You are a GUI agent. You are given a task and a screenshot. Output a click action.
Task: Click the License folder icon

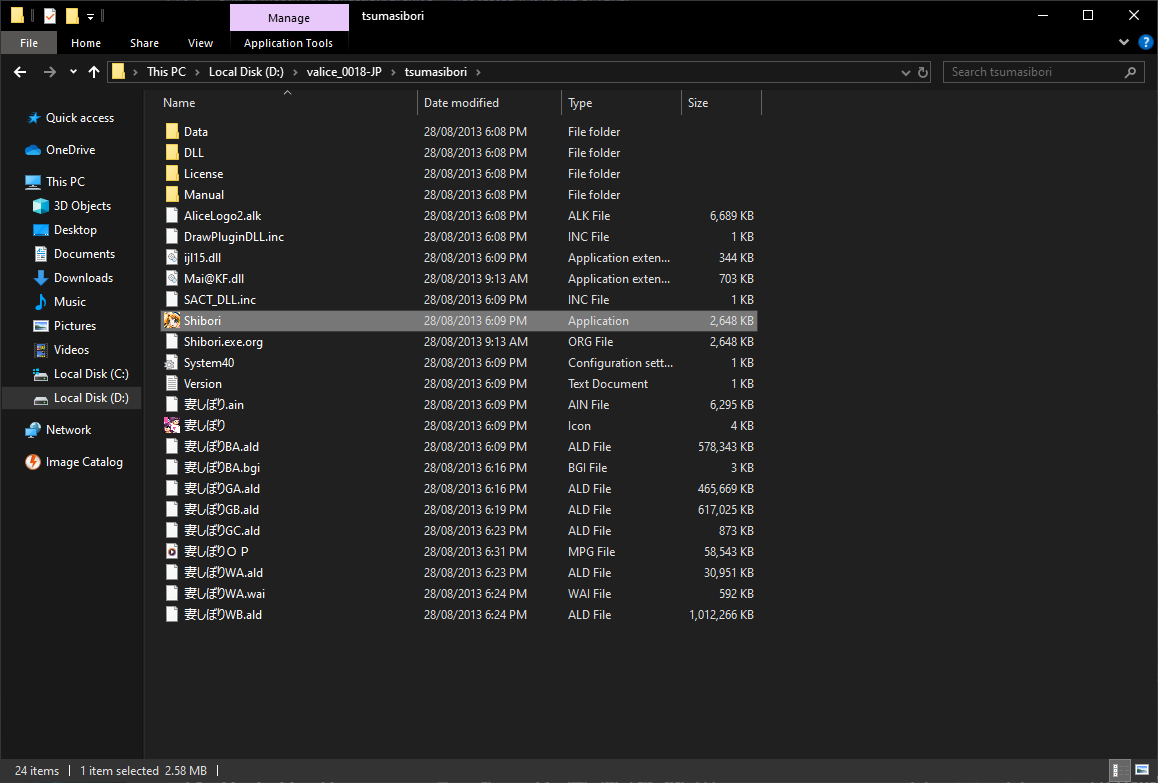click(x=172, y=174)
